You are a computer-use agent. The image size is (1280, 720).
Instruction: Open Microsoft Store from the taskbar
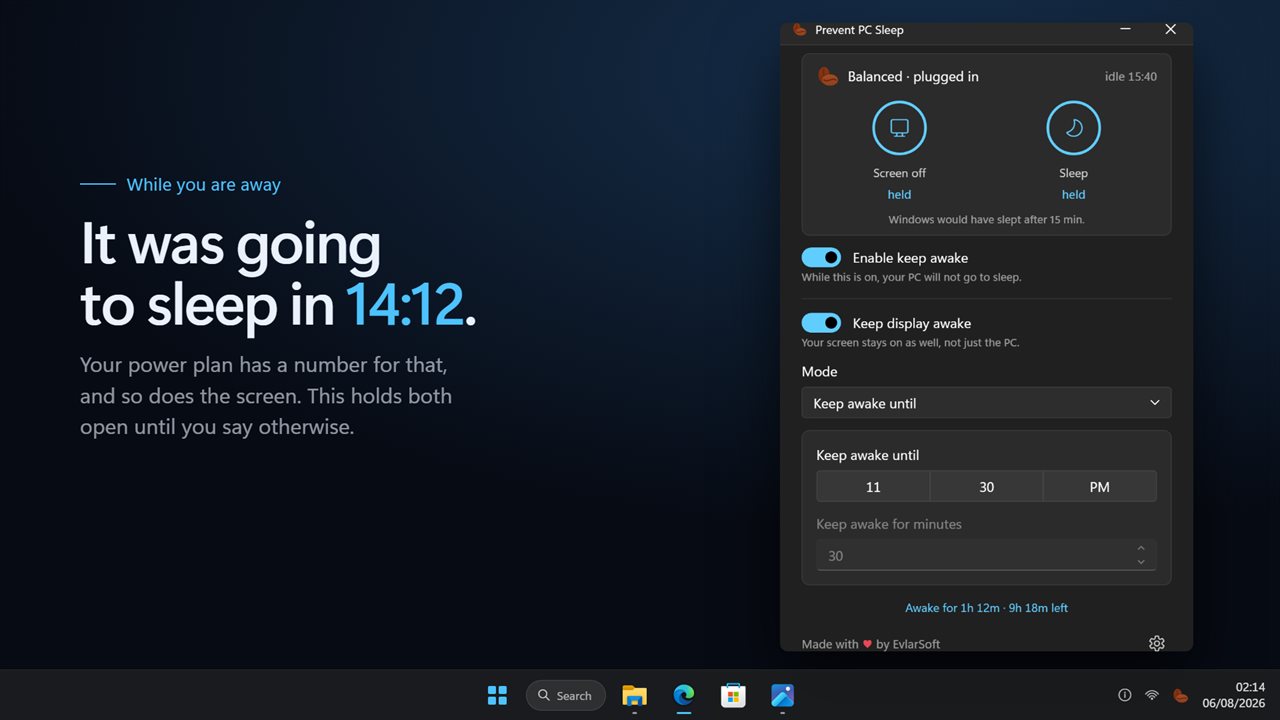[733, 695]
